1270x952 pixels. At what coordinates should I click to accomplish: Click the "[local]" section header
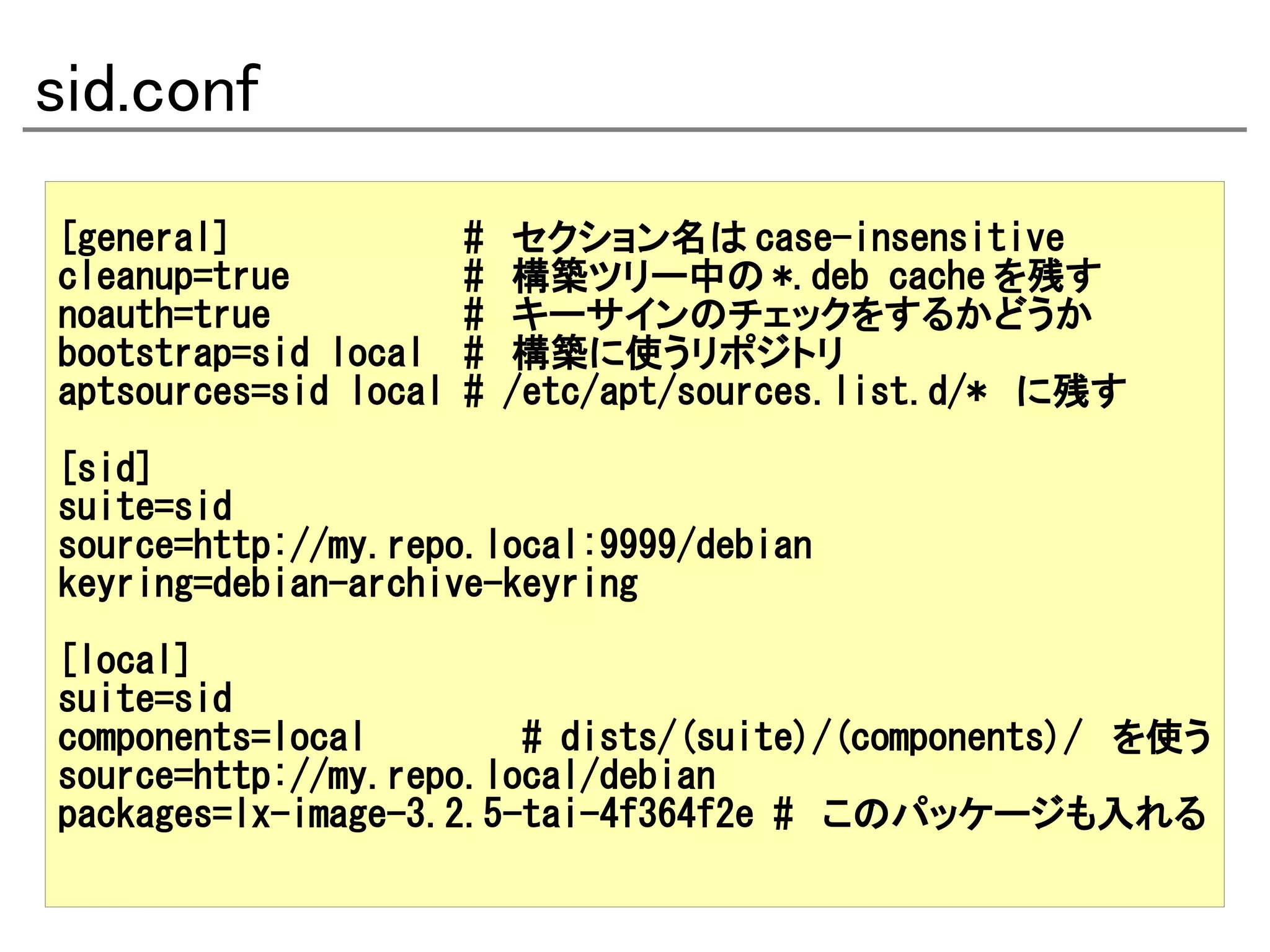[x=125, y=660]
